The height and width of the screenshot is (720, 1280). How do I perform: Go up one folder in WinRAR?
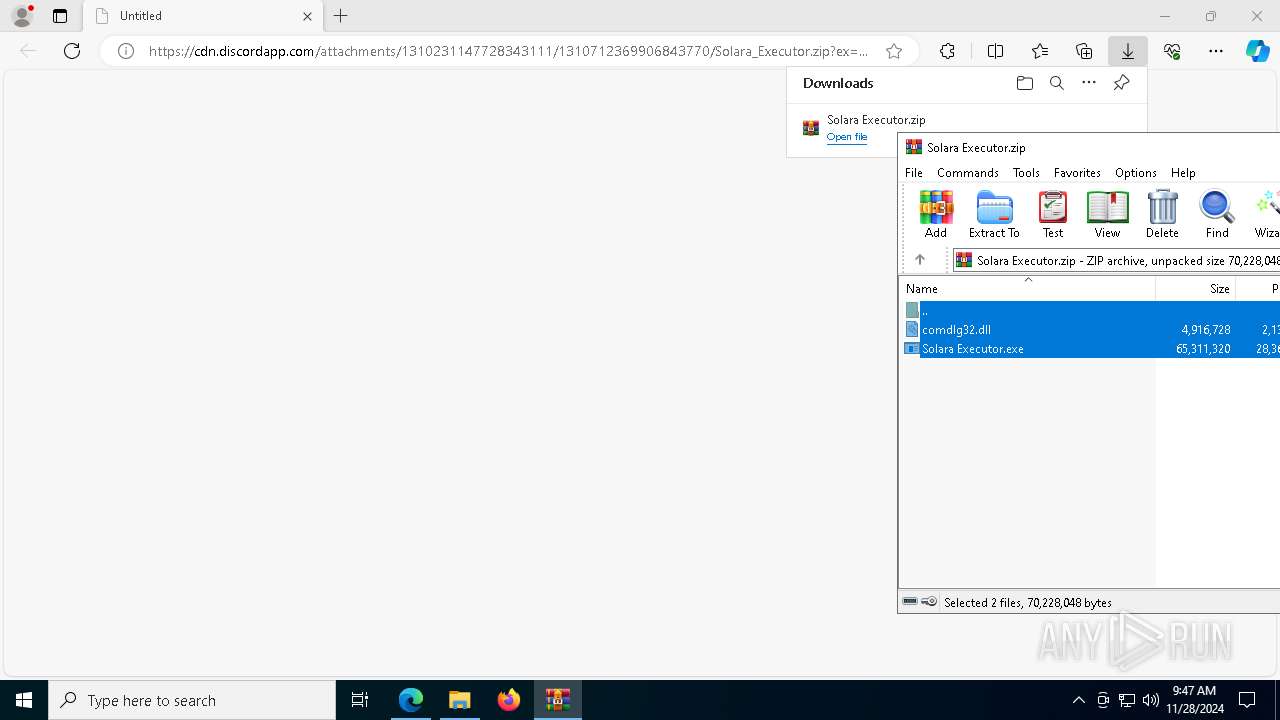tap(920, 260)
